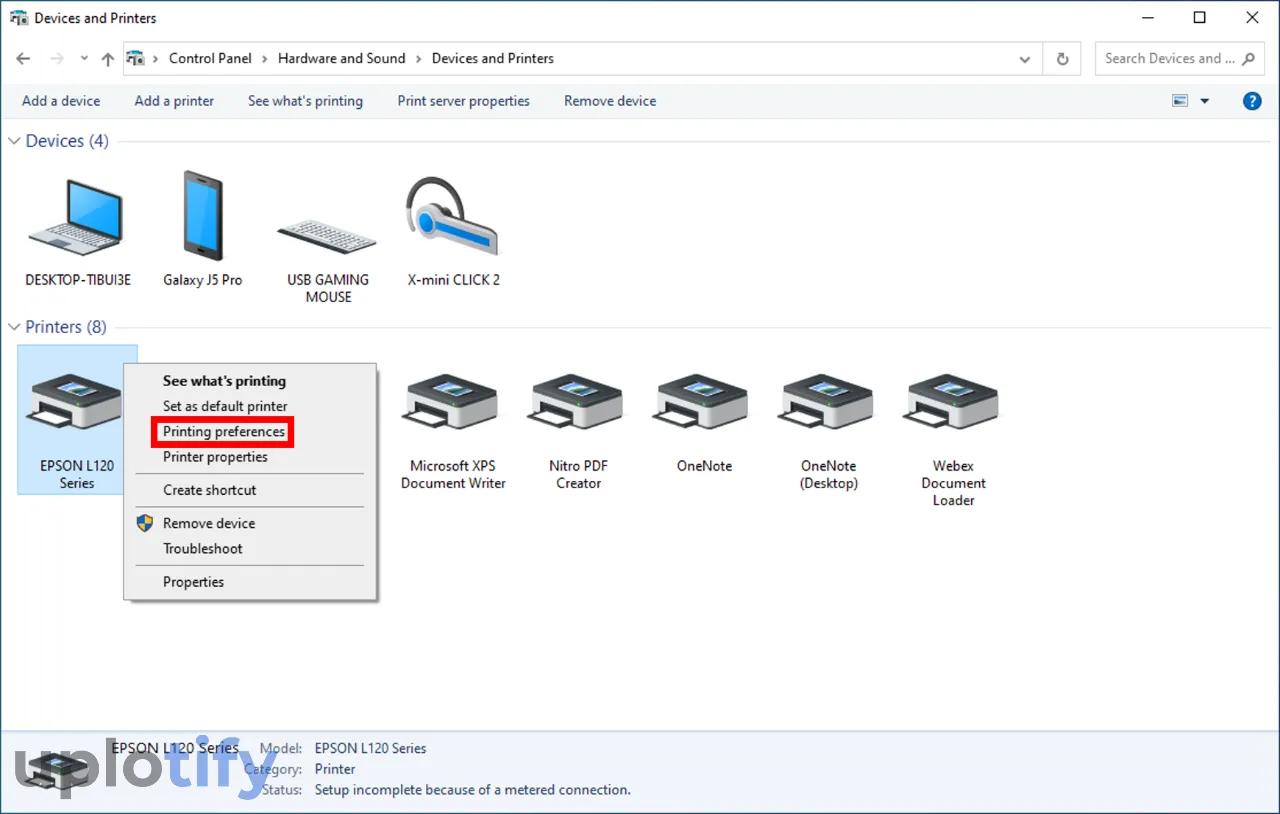Select the Microsoft XPS Document Writer printer

(x=453, y=432)
